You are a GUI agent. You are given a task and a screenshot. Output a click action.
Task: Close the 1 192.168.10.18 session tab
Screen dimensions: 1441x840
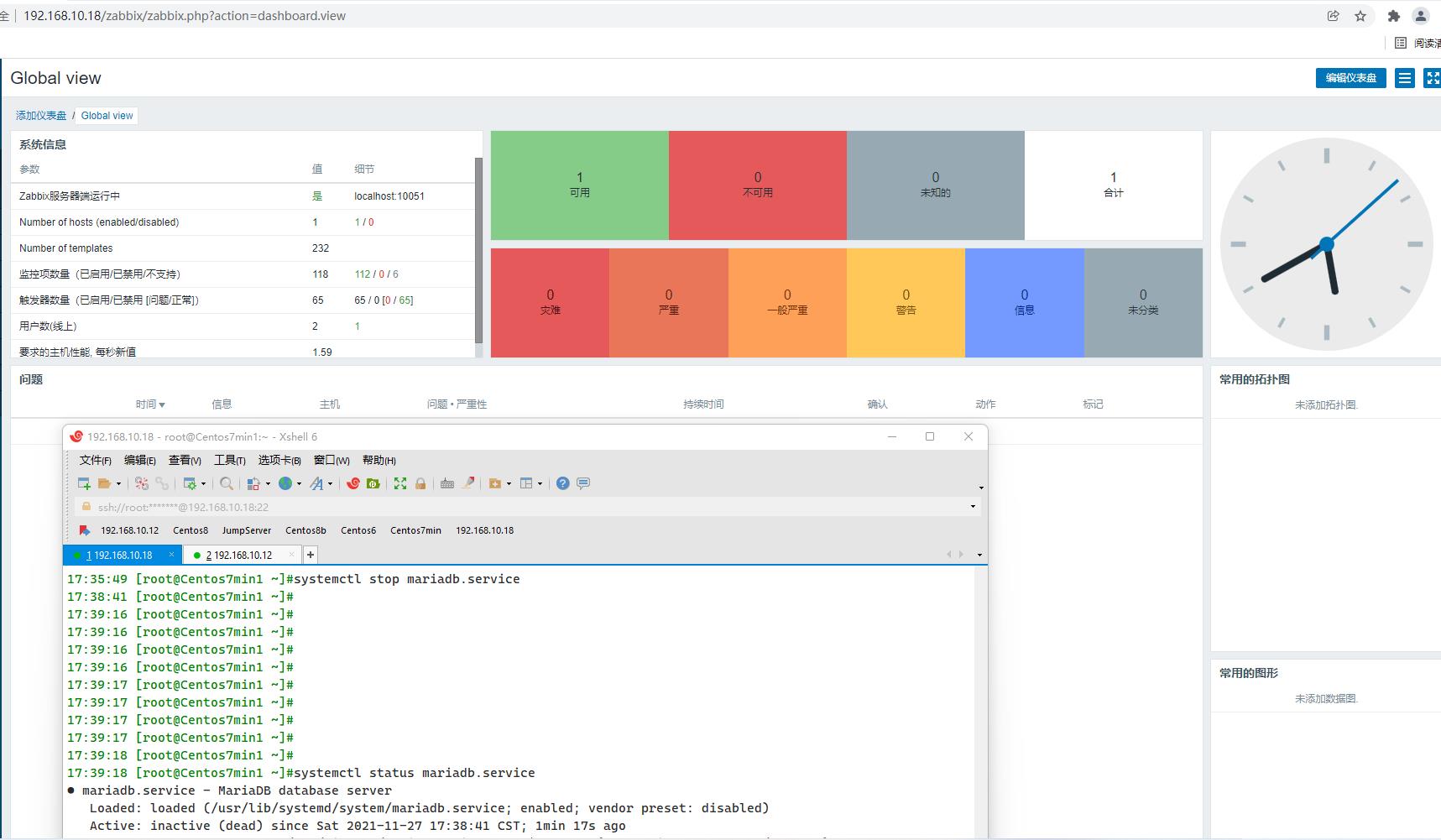(171, 555)
